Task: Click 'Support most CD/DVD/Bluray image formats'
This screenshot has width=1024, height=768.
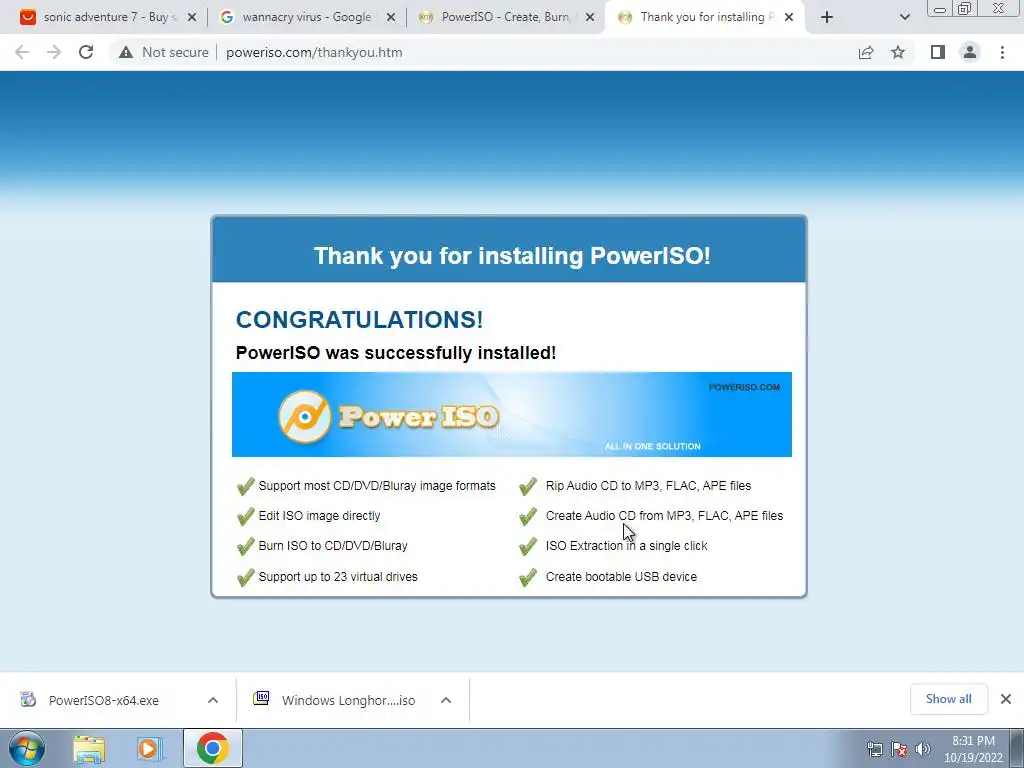Action: coord(377,486)
